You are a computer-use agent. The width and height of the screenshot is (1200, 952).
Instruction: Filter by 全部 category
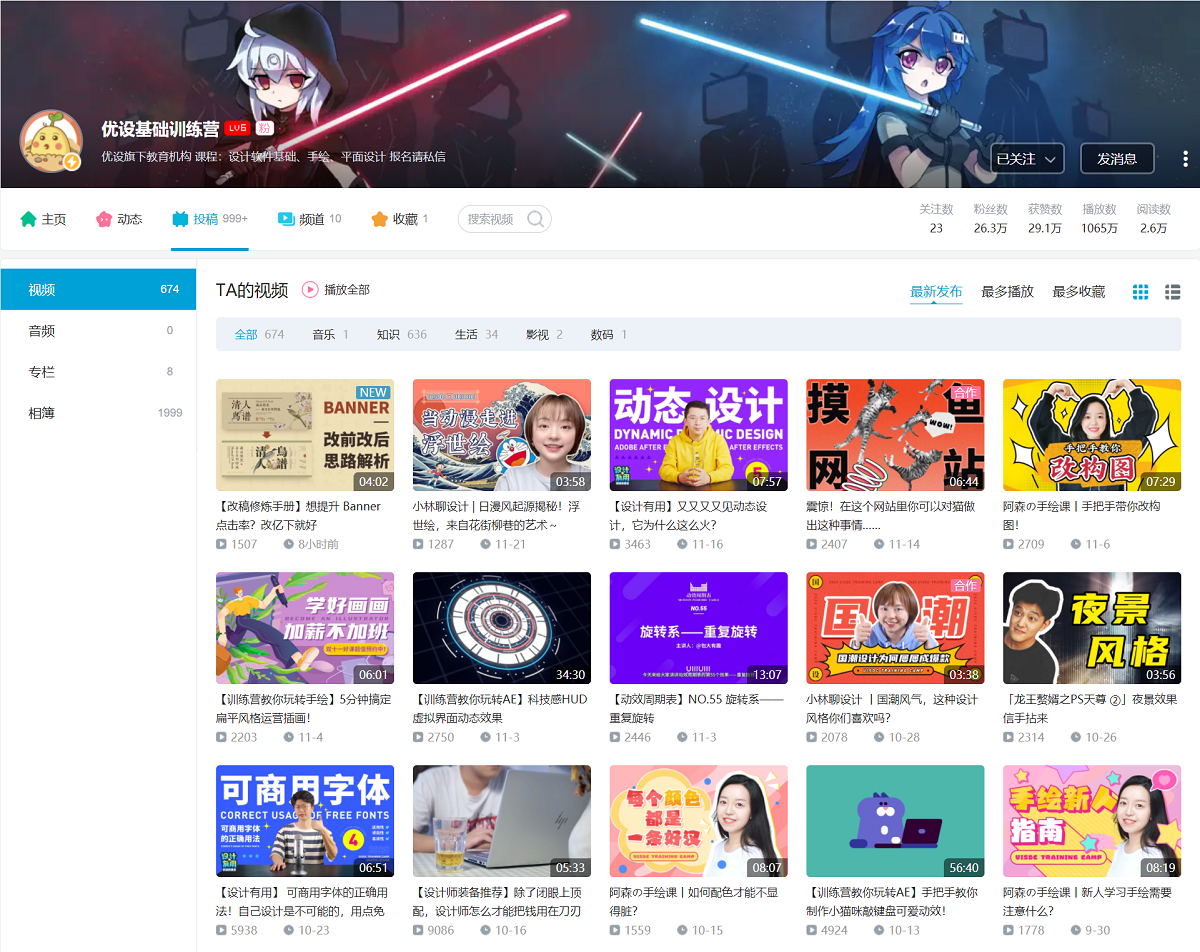pos(259,334)
